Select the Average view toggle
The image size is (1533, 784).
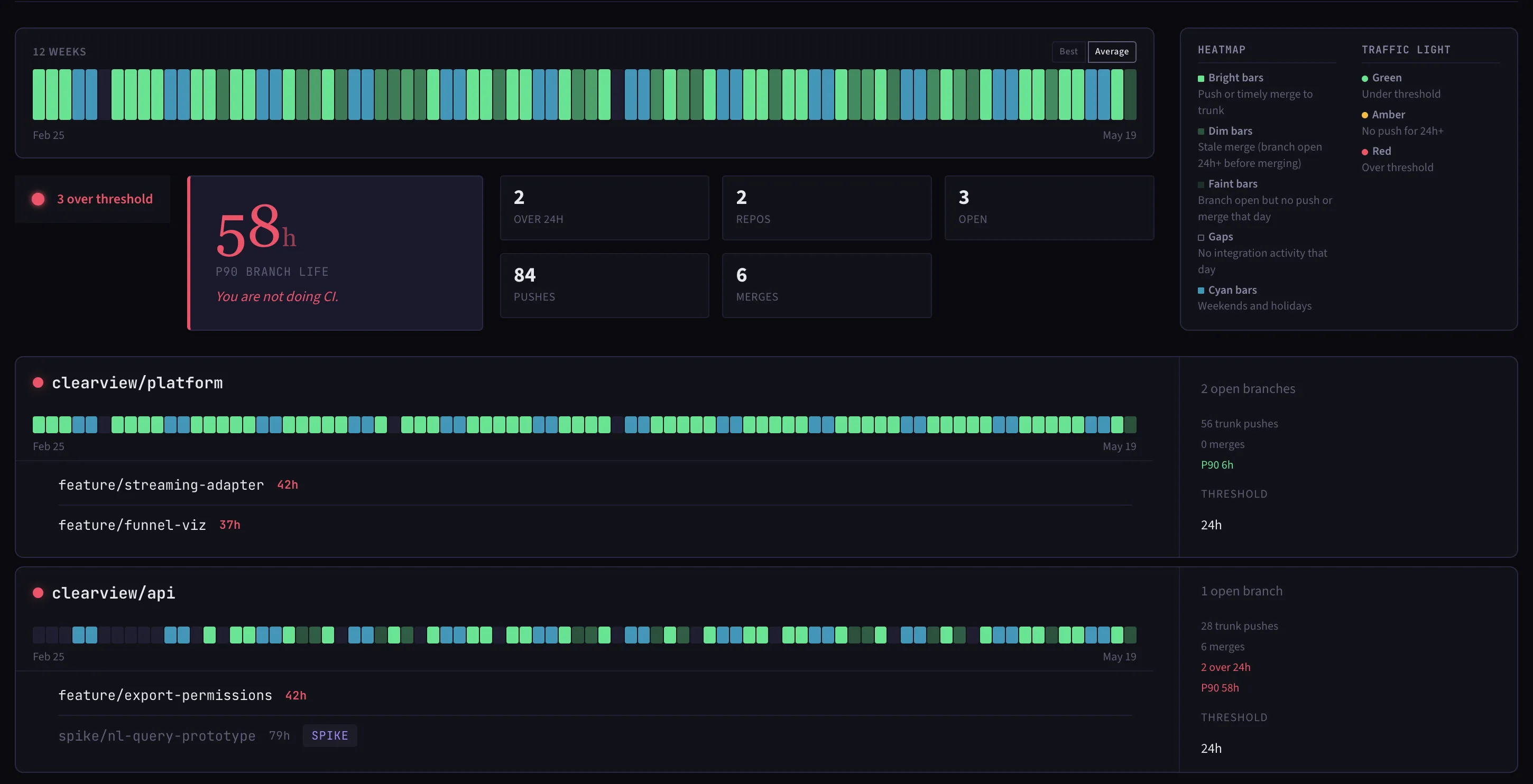1112,52
